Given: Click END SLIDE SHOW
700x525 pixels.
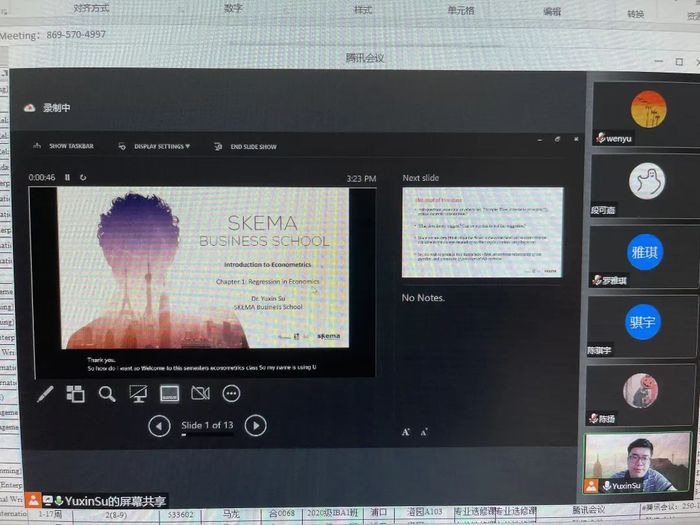Looking at the screenshot, I should coord(246,146).
